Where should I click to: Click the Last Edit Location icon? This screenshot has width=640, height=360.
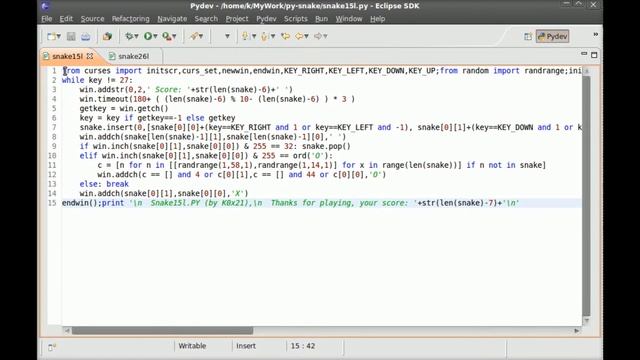click(285, 36)
